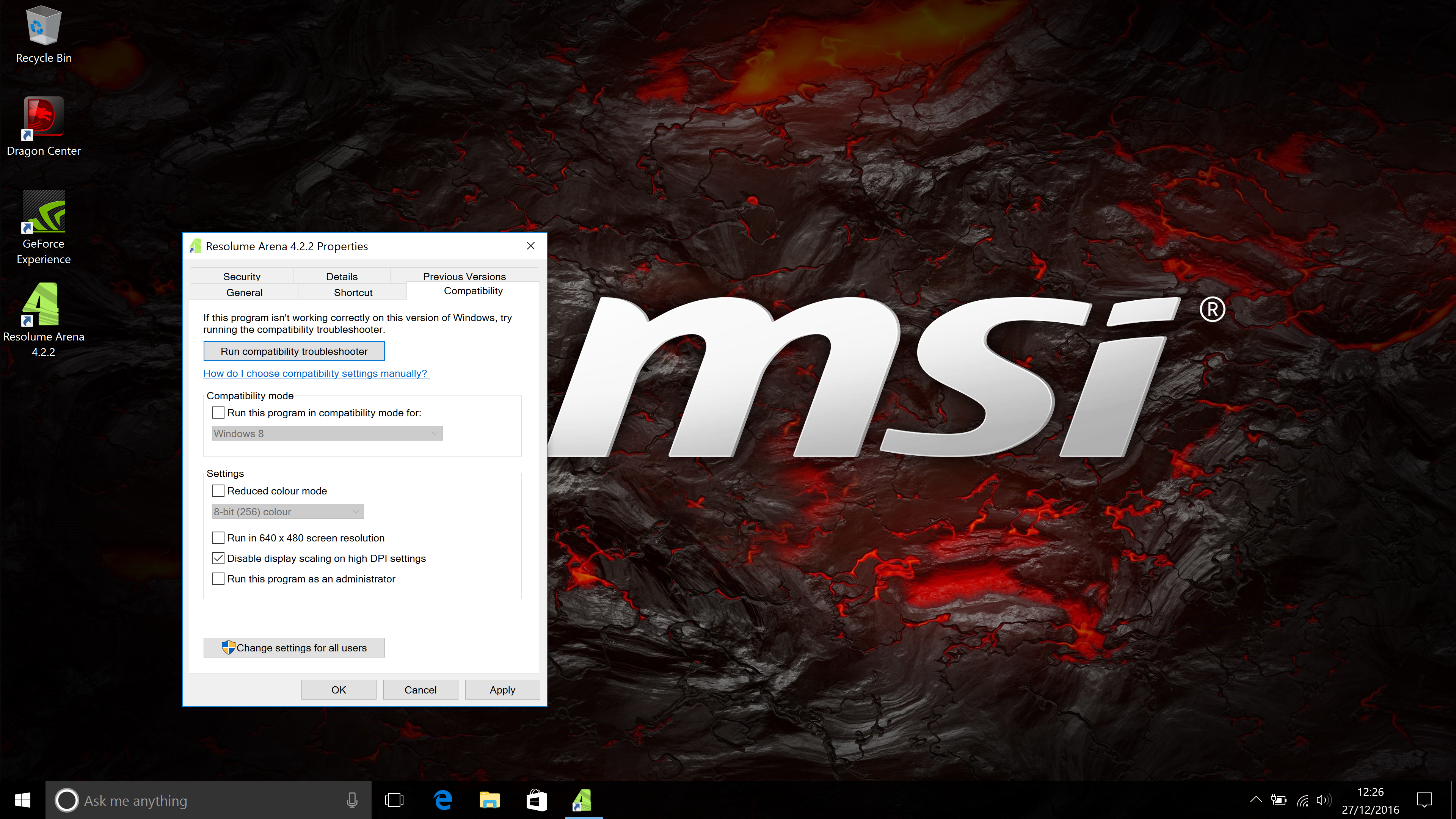Open the Security tab

[242, 276]
